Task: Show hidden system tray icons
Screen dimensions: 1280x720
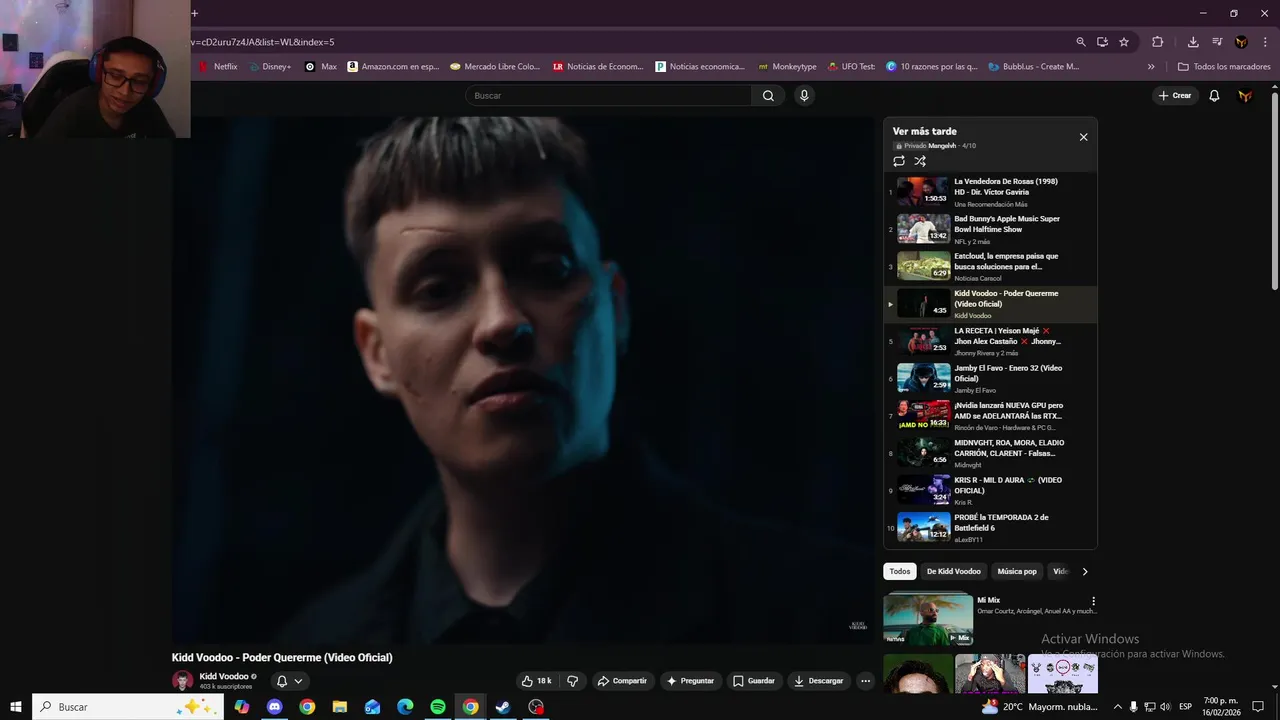Action: tap(1118, 707)
